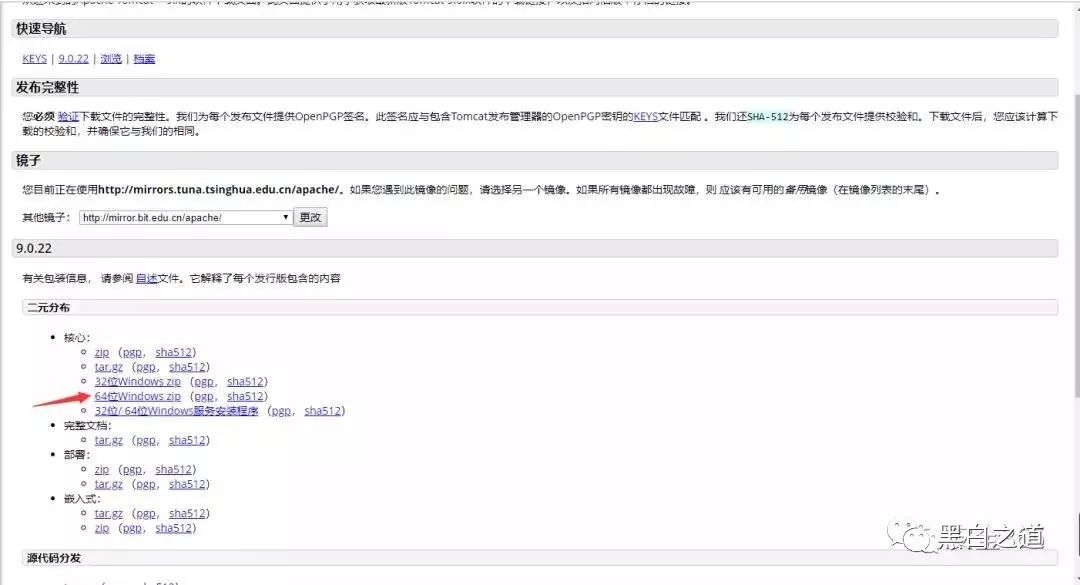
Task: Open sha512 checksum for 核心 zip
Action: point(174,352)
